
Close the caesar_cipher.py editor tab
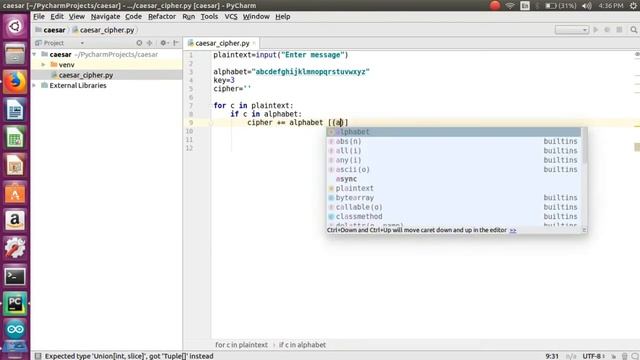point(254,43)
